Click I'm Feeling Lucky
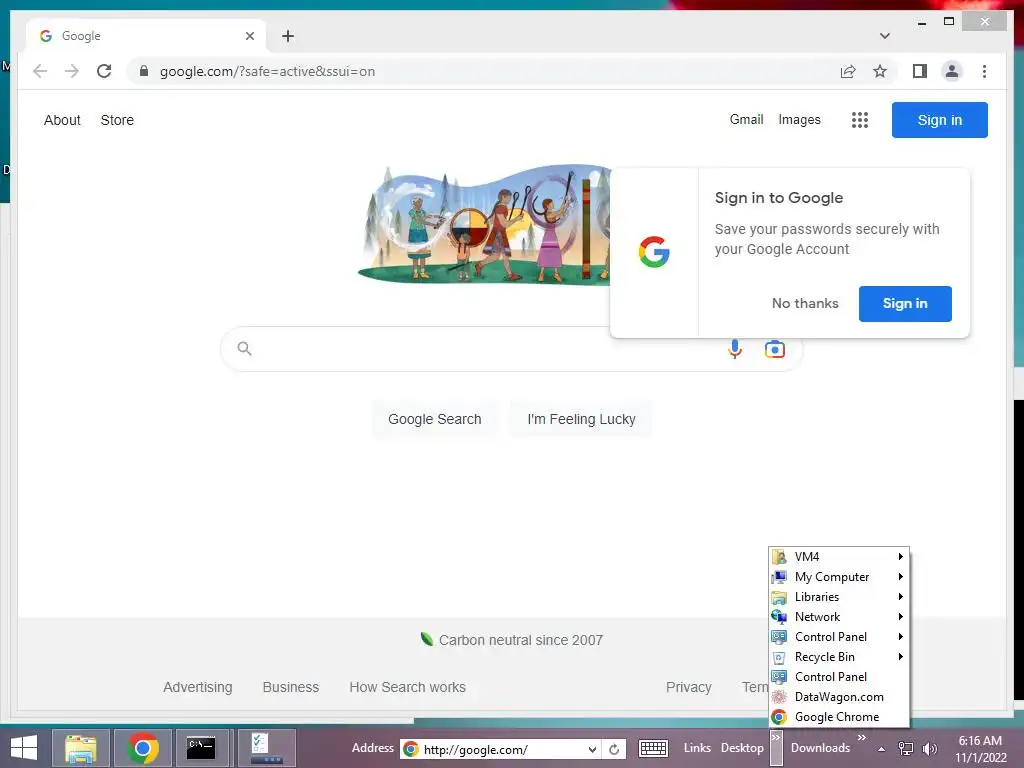This screenshot has width=1024, height=768. click(581, 419)
